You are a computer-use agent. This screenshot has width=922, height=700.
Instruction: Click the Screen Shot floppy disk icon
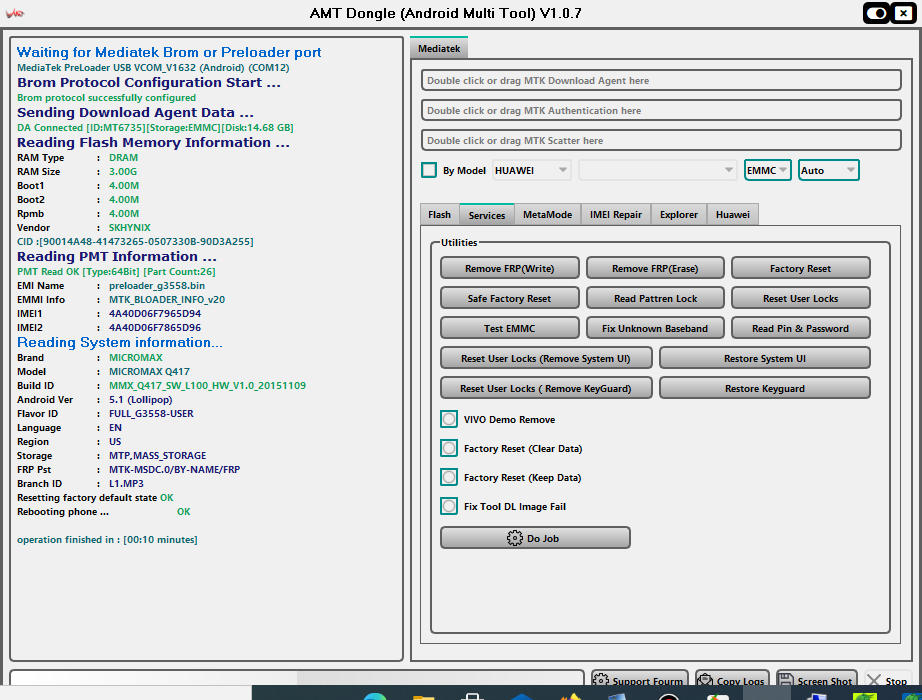(x=786, y=681)
